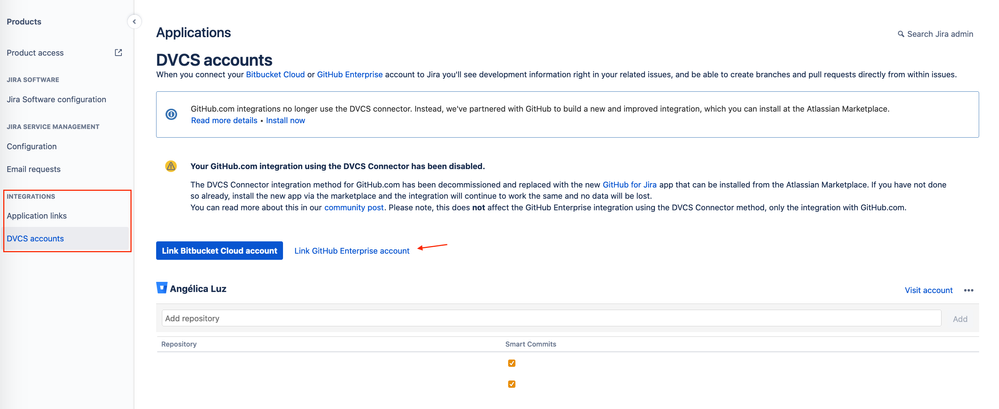
Task: Click the blue info icon in the GitHub notice
Action: [171, 115]
